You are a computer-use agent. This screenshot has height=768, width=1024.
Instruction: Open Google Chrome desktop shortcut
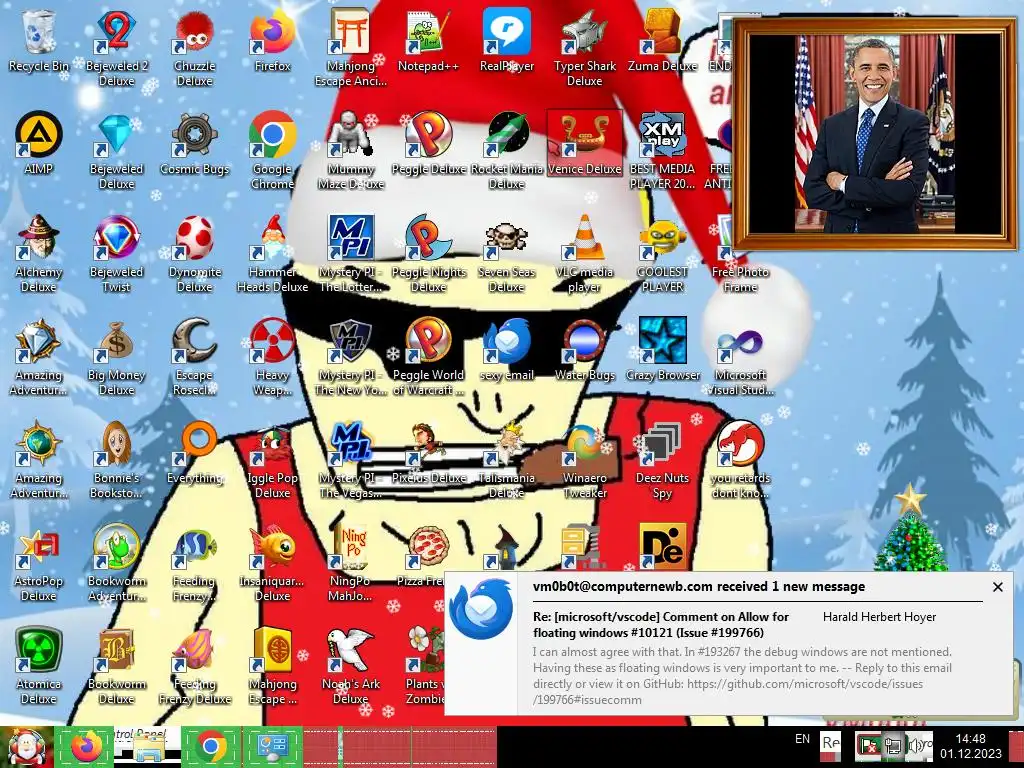[x=272, y=150]
